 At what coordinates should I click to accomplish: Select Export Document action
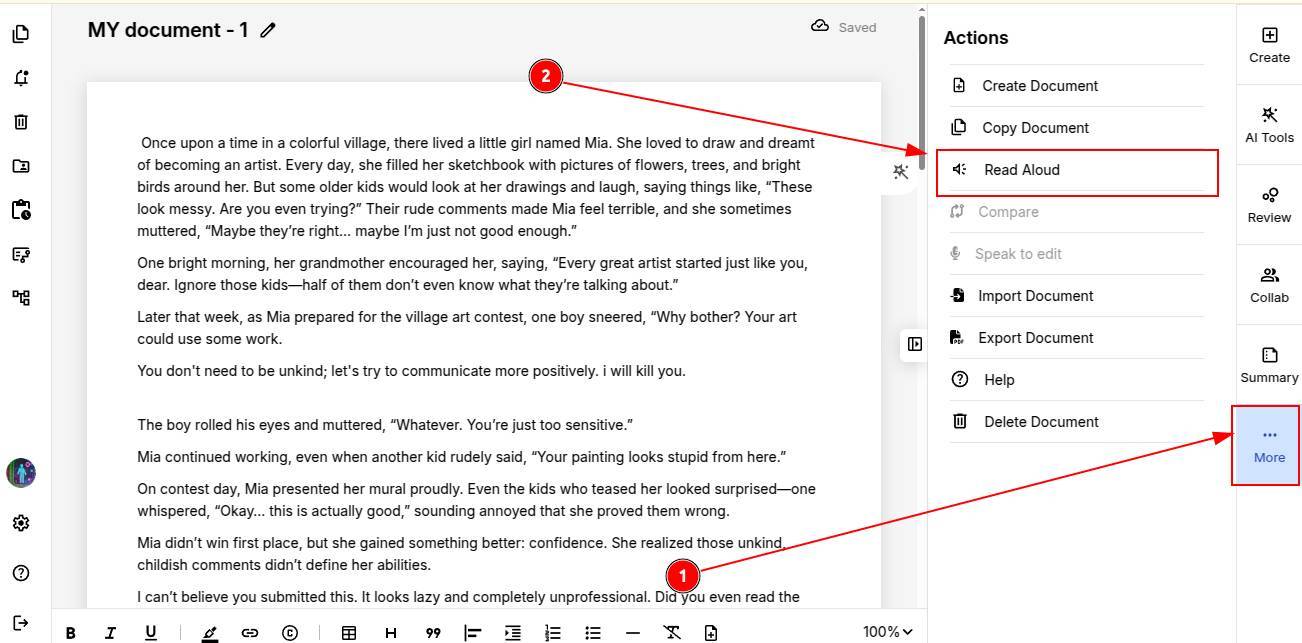pyautogui.click(x=1035, y=338)
